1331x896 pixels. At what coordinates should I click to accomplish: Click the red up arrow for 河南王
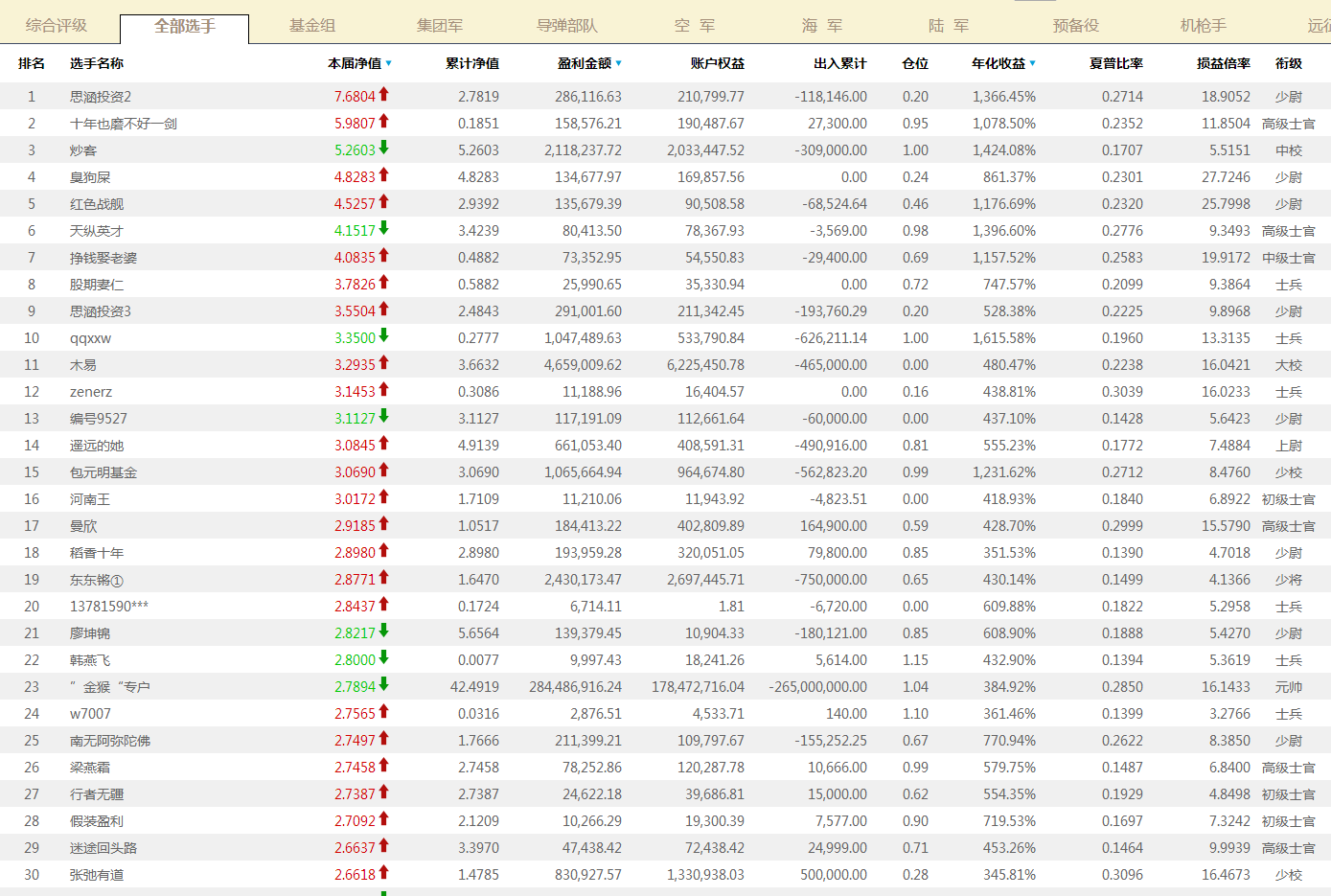[x=383, y=496]
